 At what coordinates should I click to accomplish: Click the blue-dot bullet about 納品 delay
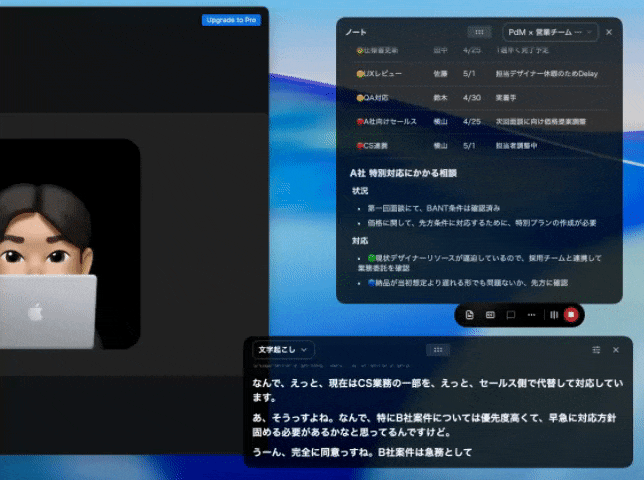click(x=468, y=283)
